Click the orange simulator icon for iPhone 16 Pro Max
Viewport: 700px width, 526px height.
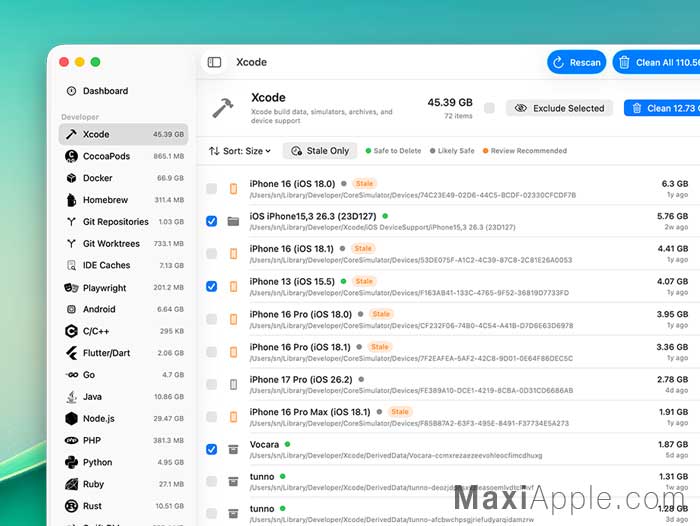[233, 417]
